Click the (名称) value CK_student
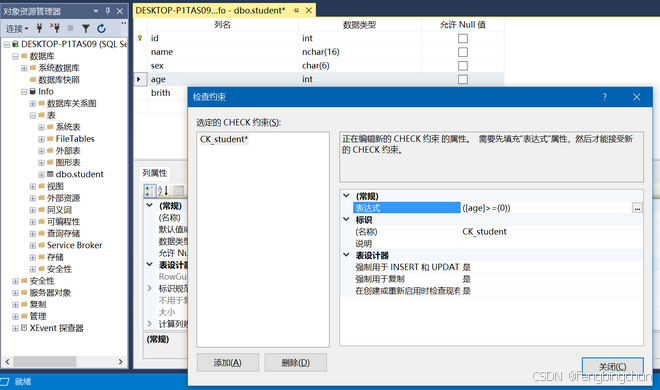The image size is (660, 390). 484,231
